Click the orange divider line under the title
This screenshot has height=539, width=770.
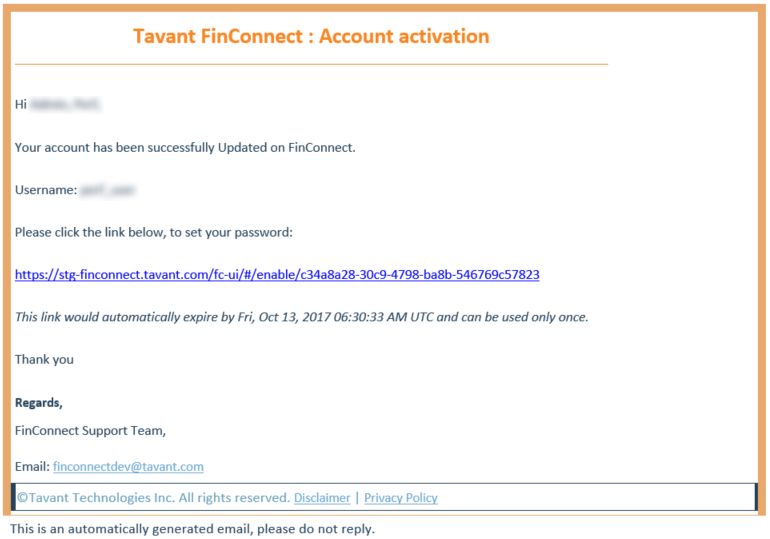311,64
